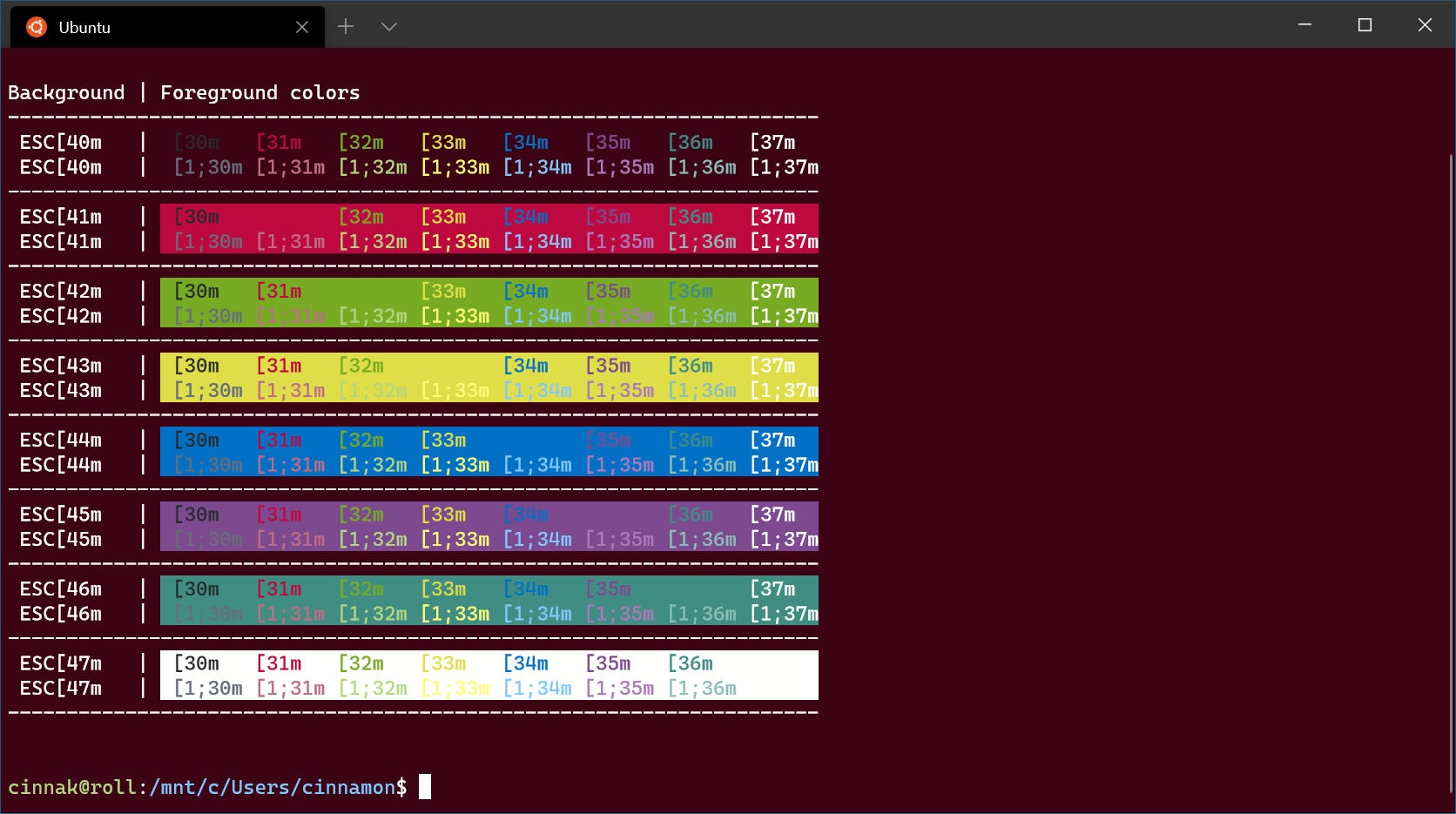The width and height of the screenshot is (1456, 814).
Task: Close the Ubuntu tab
Action: 302,27
